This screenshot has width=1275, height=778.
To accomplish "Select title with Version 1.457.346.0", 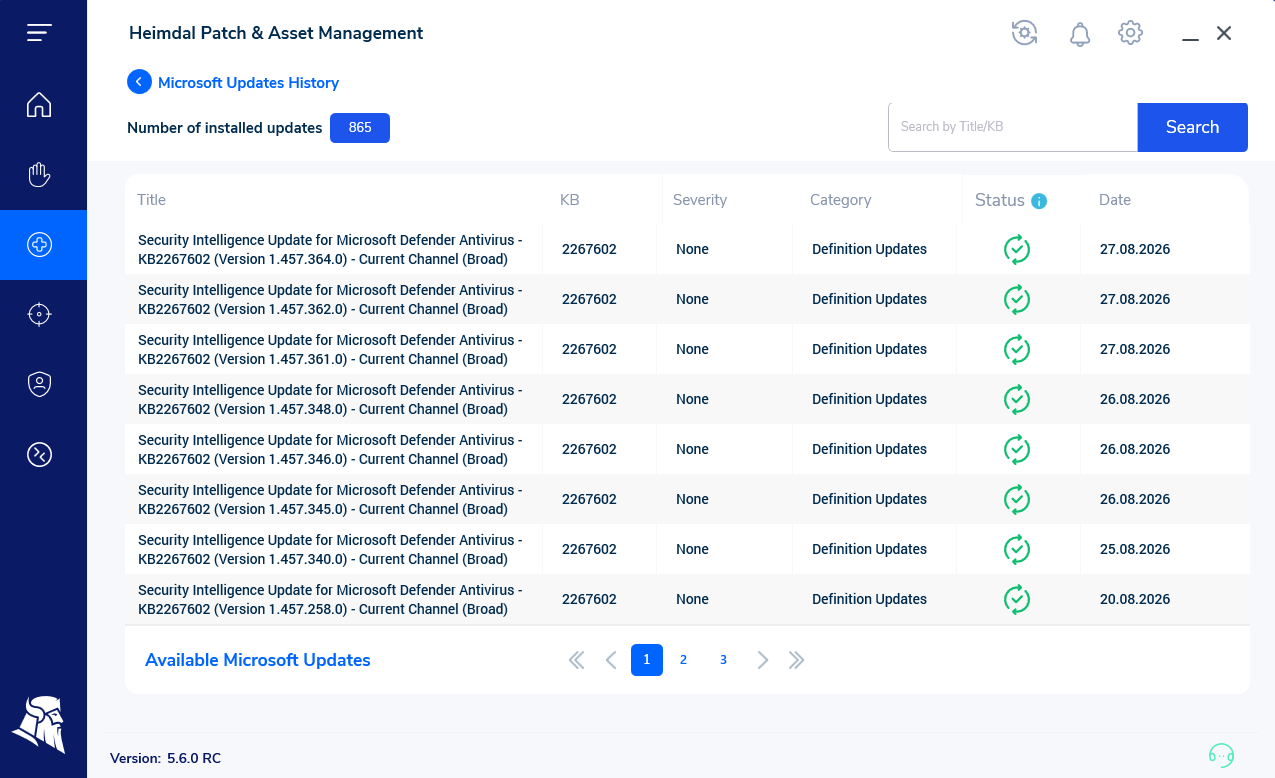I will point(330,449).
